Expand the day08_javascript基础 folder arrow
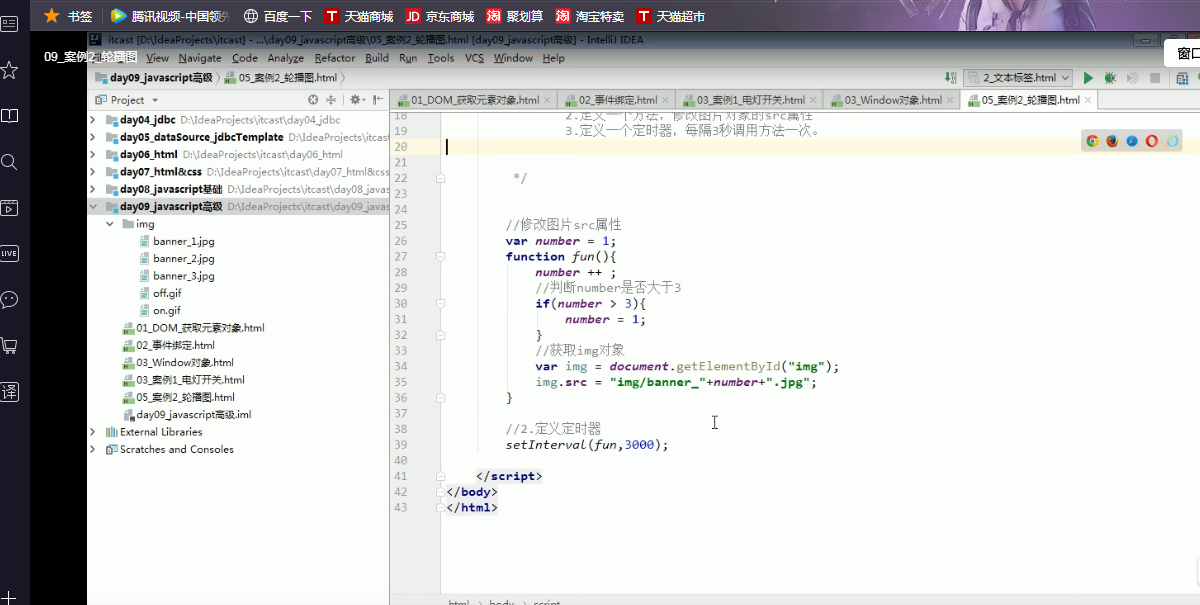 tap(93, 189)
